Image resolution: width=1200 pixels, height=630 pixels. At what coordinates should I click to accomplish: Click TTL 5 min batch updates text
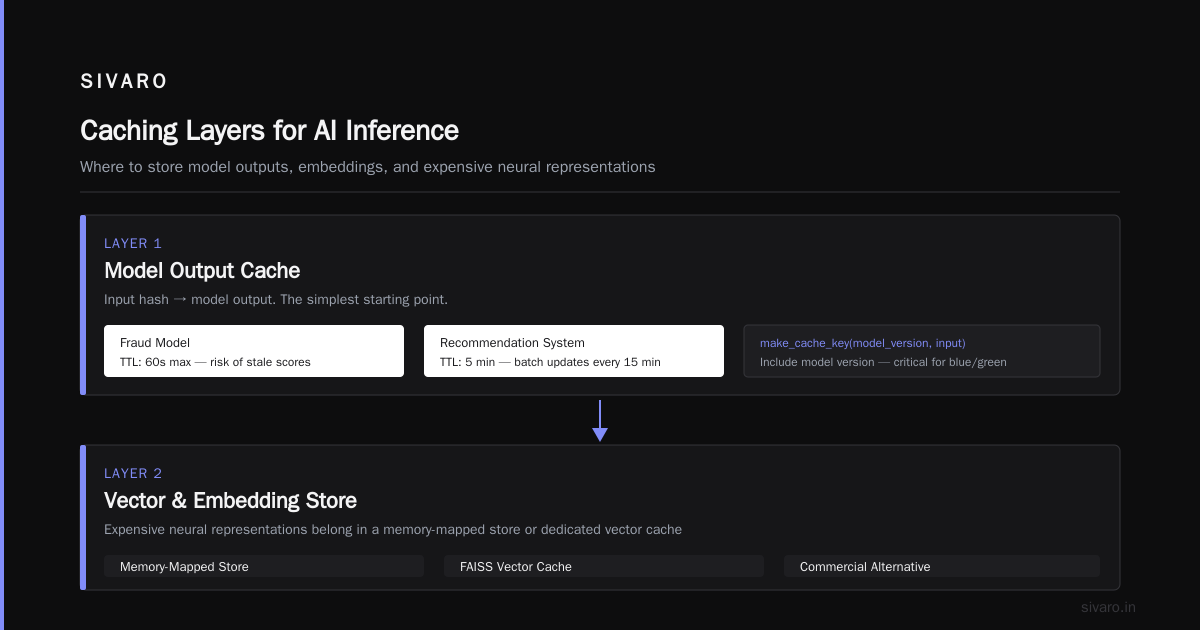point(550,362)
